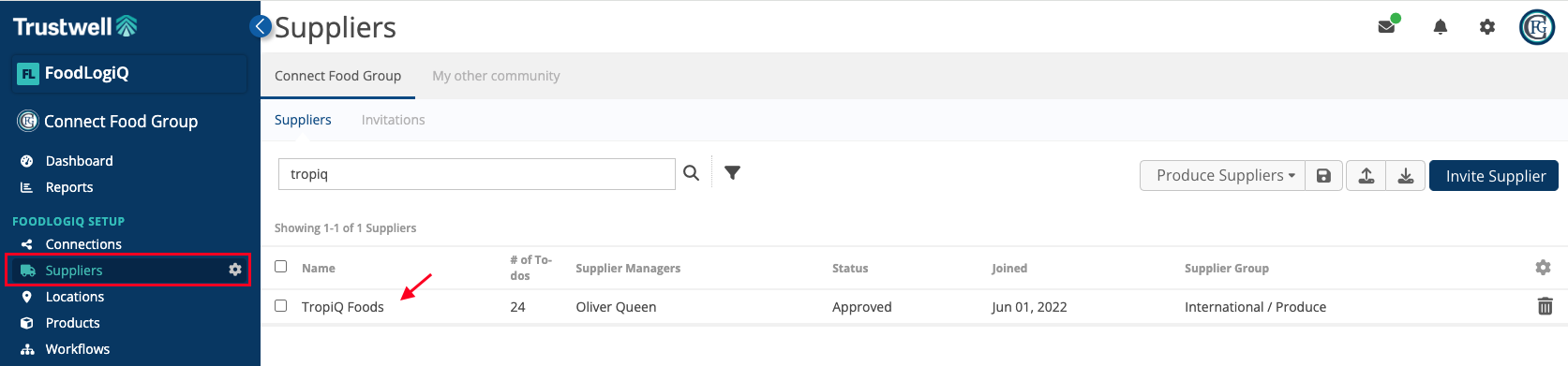Select the TropiQ Foods row checkbox
The image size is (1568, 366).
(280, 305)
